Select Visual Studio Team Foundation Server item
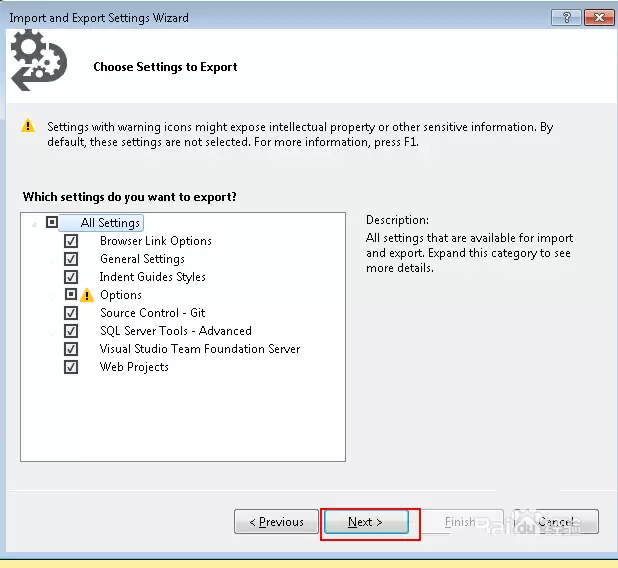618x568 pixels. pos(199,349)
